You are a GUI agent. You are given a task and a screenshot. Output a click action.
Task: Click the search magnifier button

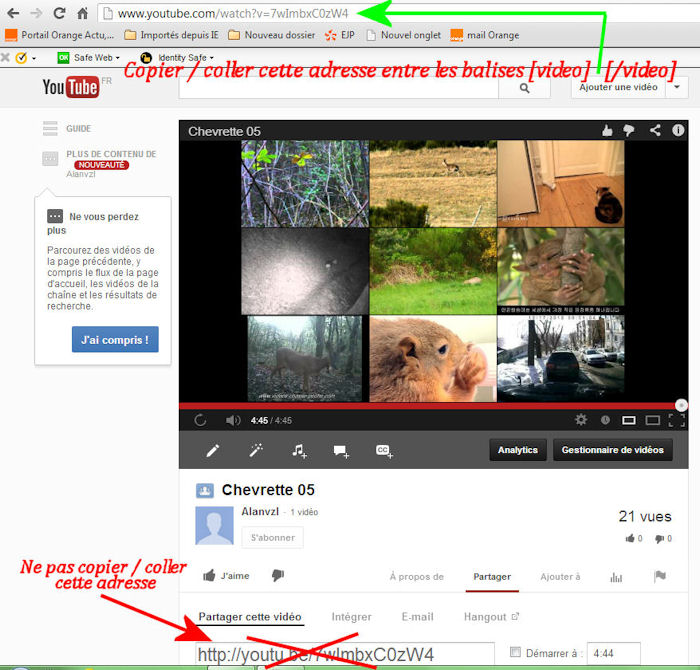coord(525,88)
